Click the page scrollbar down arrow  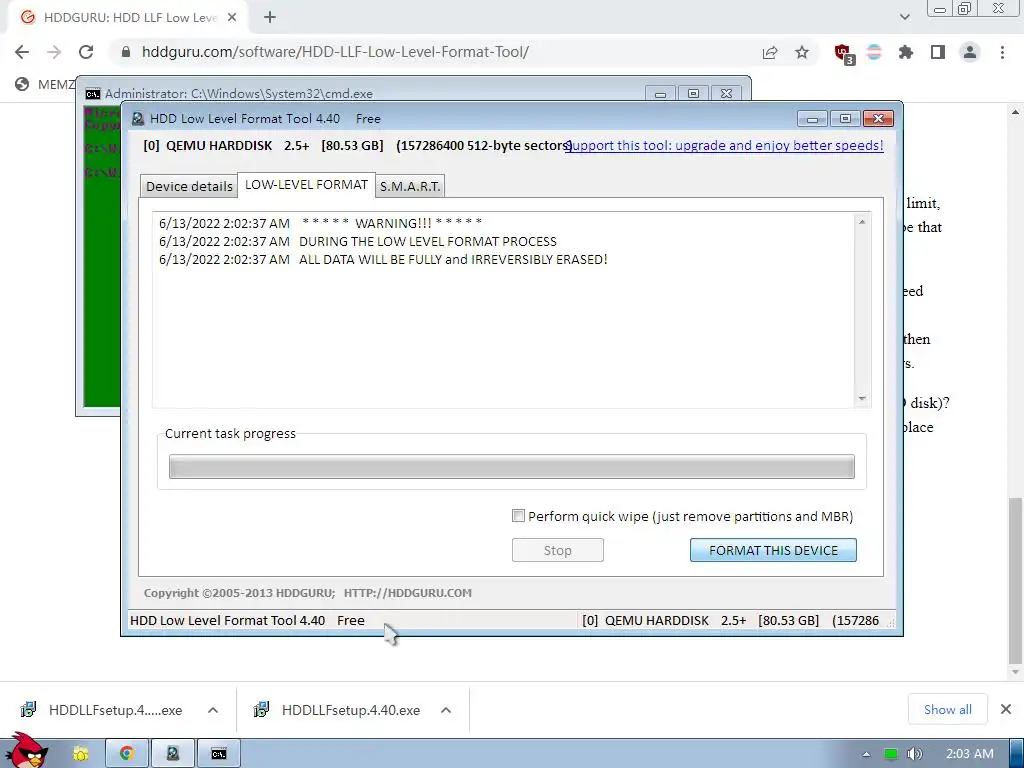[1015, 672]
